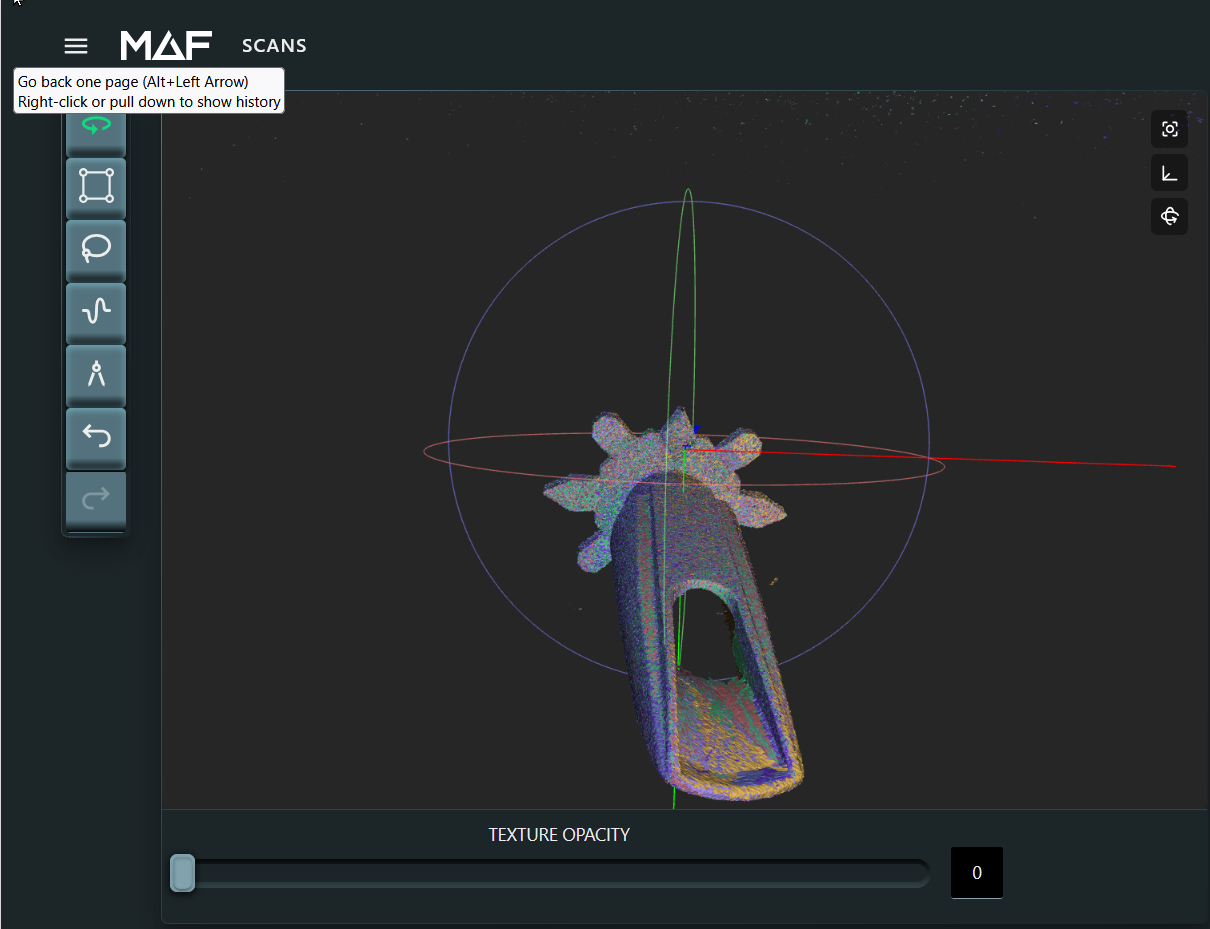Choose the curve wave tool
1210x929 pixels.
[x=96, y=311]
